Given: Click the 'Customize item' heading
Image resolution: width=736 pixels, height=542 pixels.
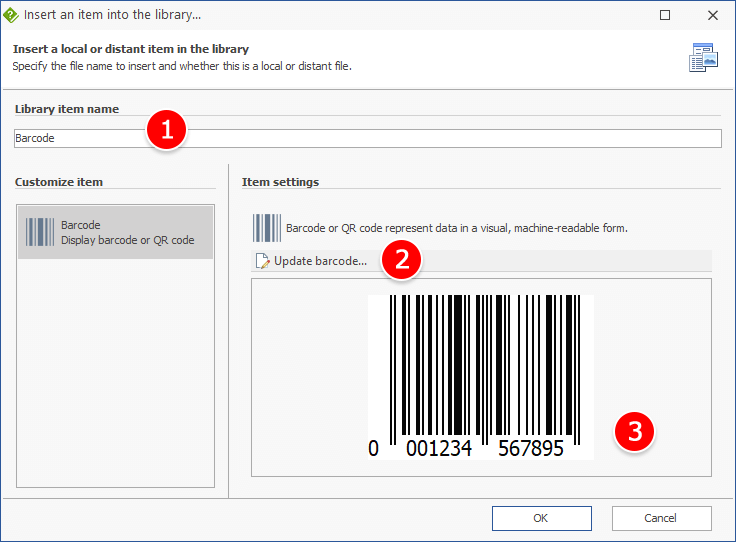Looking at the screenshot, I should tap(59, 182).
